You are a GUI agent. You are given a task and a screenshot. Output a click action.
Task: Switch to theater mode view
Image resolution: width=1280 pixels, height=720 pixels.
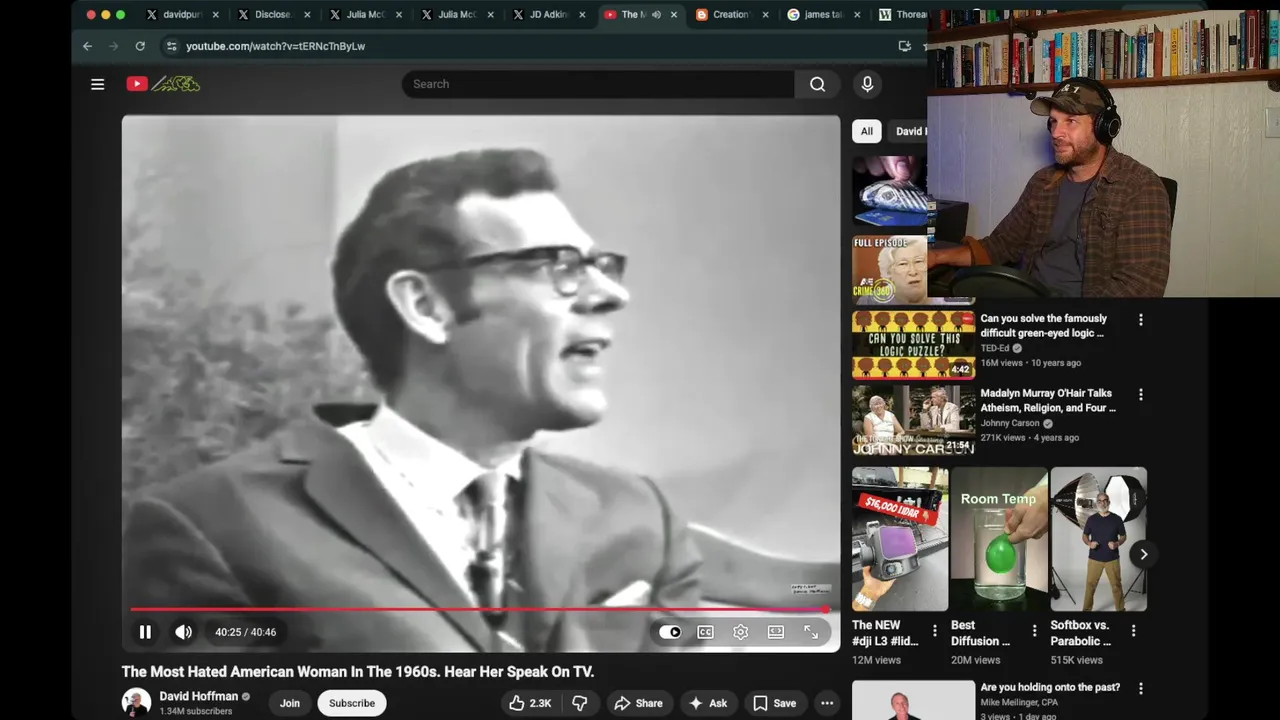pyautogui.click(x=776, y=632)
